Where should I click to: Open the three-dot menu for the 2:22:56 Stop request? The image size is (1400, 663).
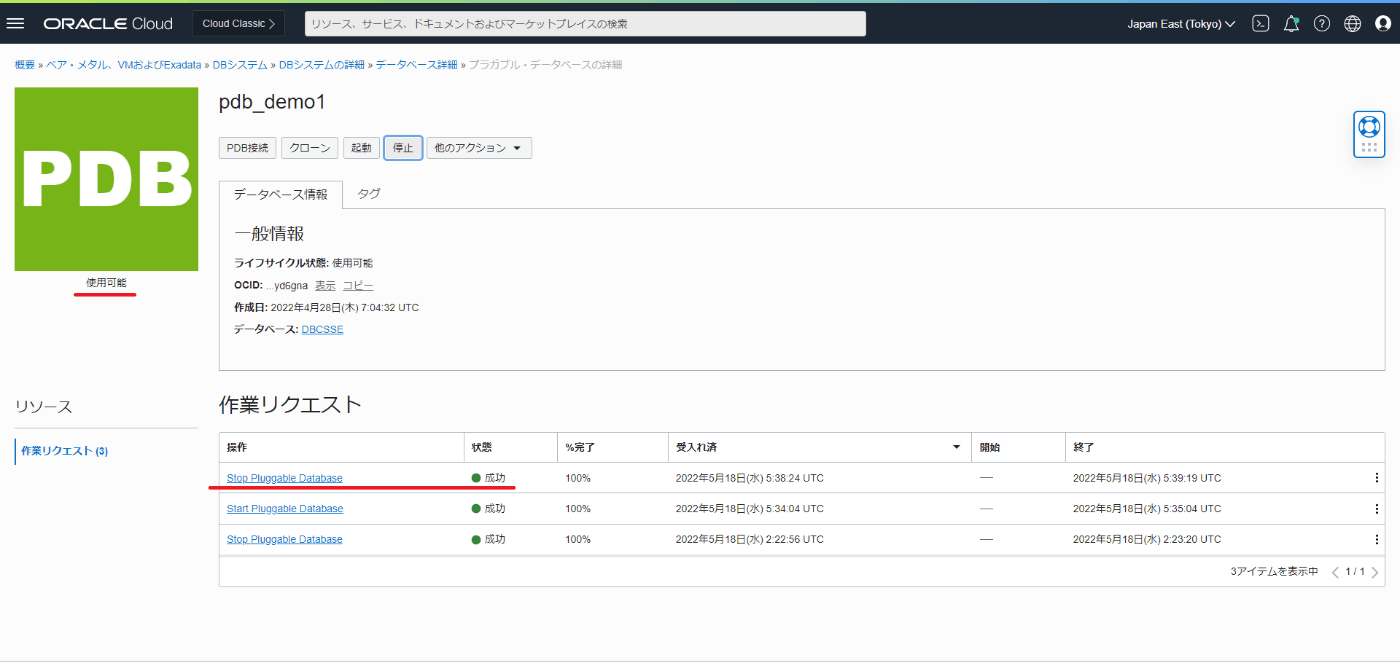(x=1376, y=539)
